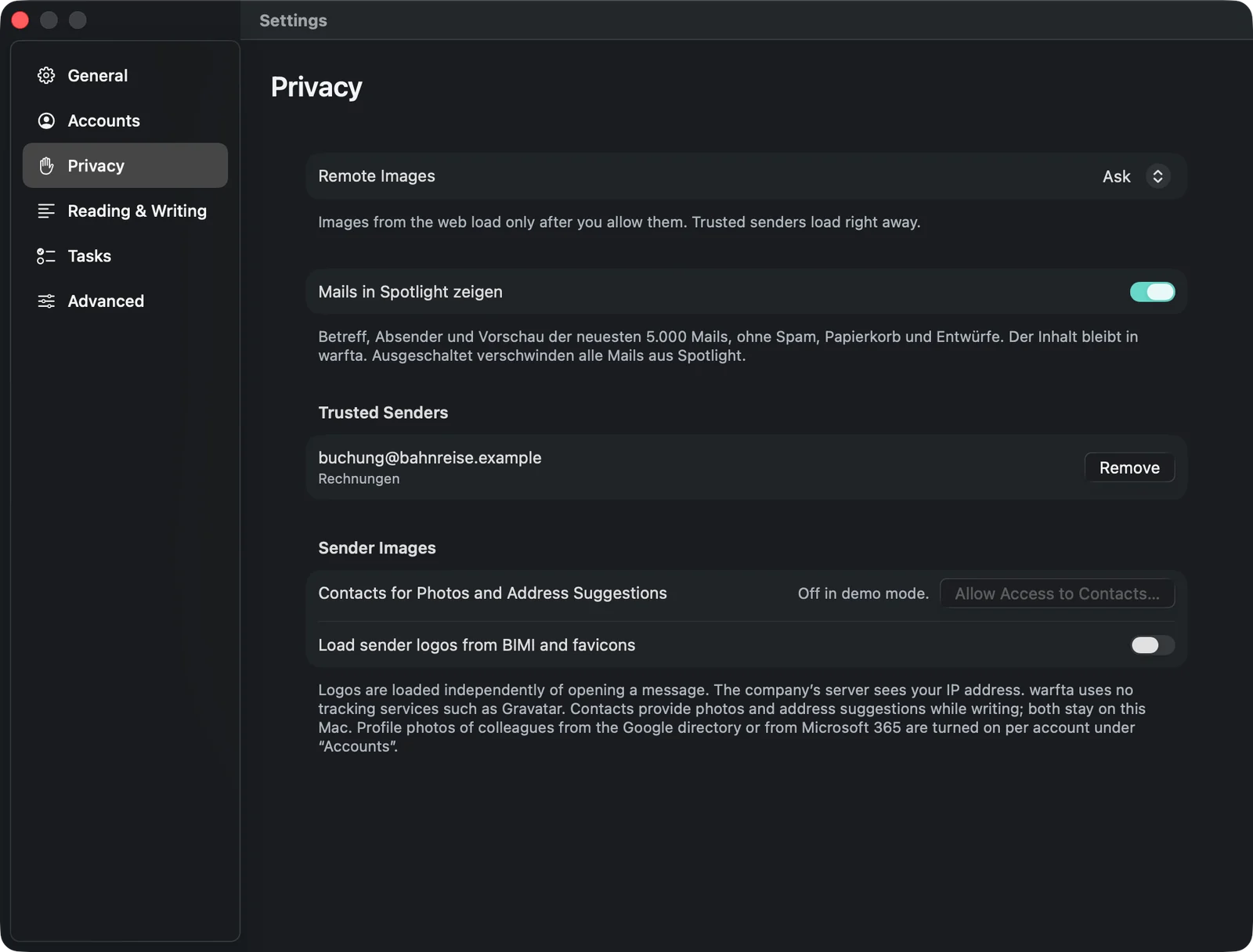Image resolution: width=1253 pixels, height=952 pixels.
Task: Click the Off in demo mode text
Action: (863, 593)
